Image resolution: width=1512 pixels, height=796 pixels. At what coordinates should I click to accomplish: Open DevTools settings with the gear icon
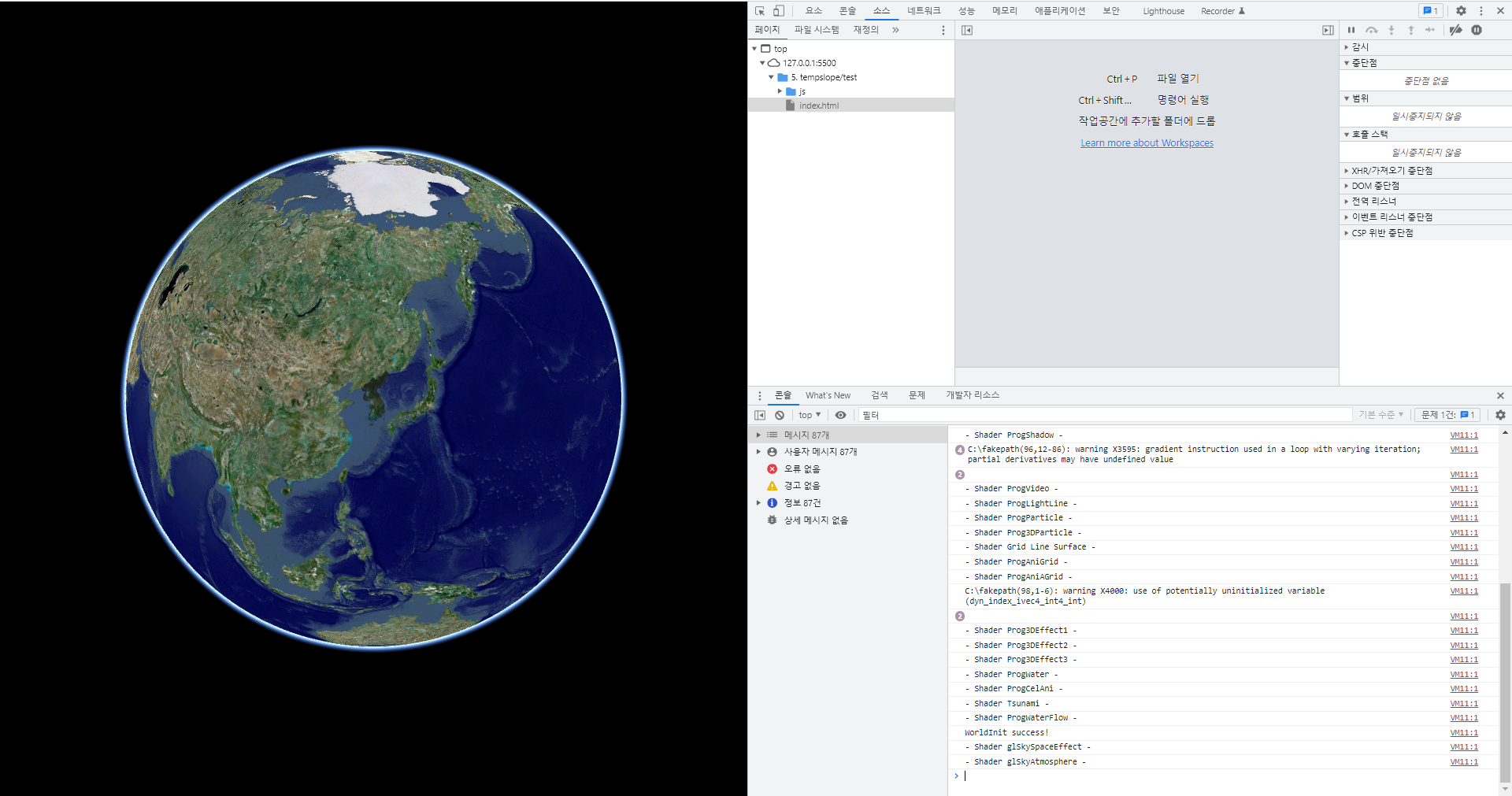1461,10
